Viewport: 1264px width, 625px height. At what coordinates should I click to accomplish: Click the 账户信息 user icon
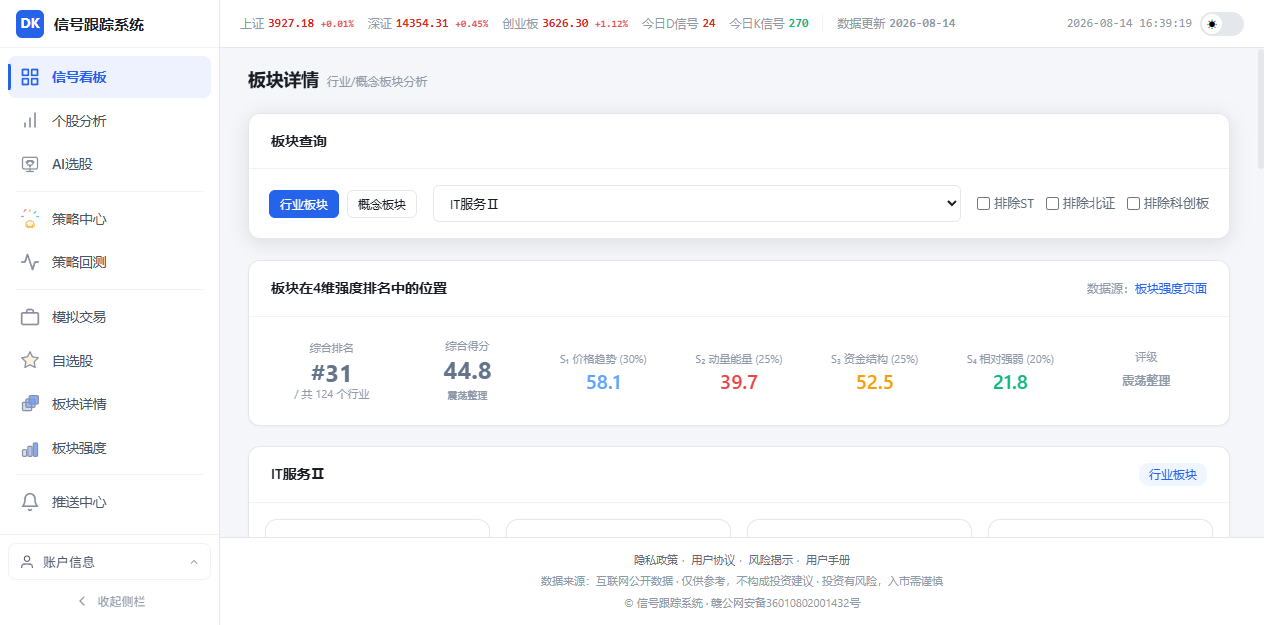coord(27,562)
